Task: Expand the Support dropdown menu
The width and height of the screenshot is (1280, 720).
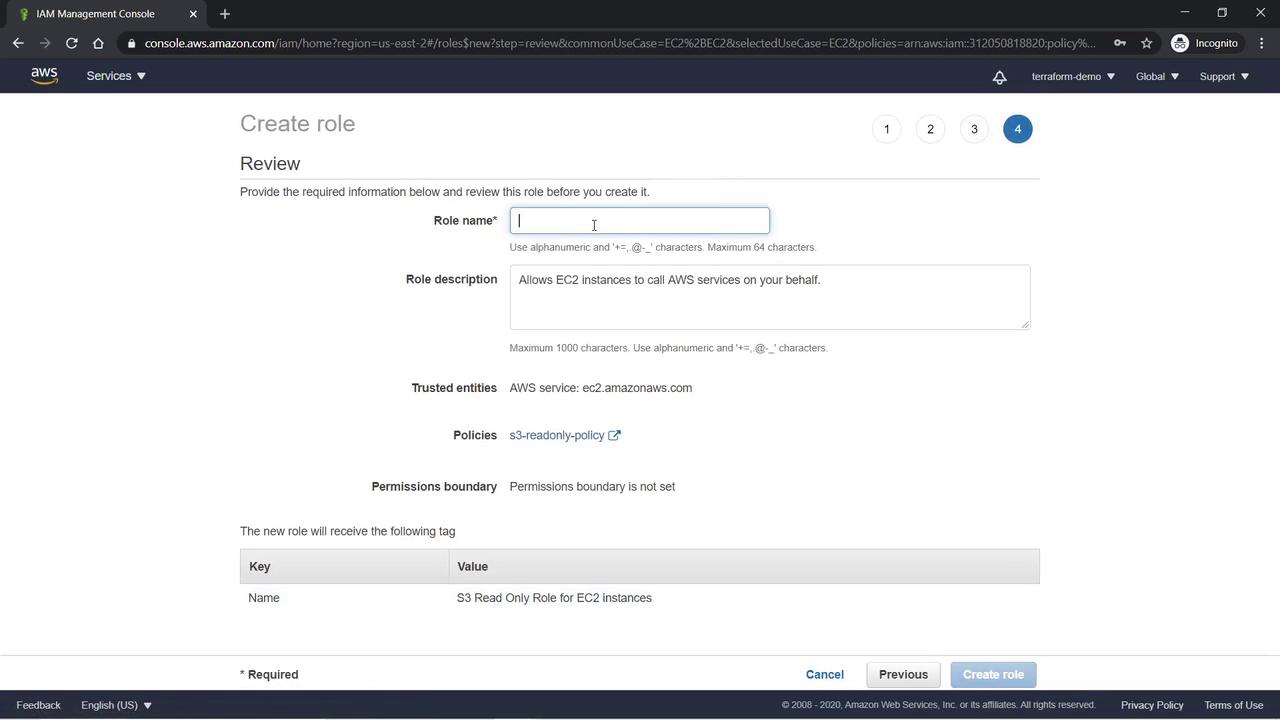Action: (1224, 76)
